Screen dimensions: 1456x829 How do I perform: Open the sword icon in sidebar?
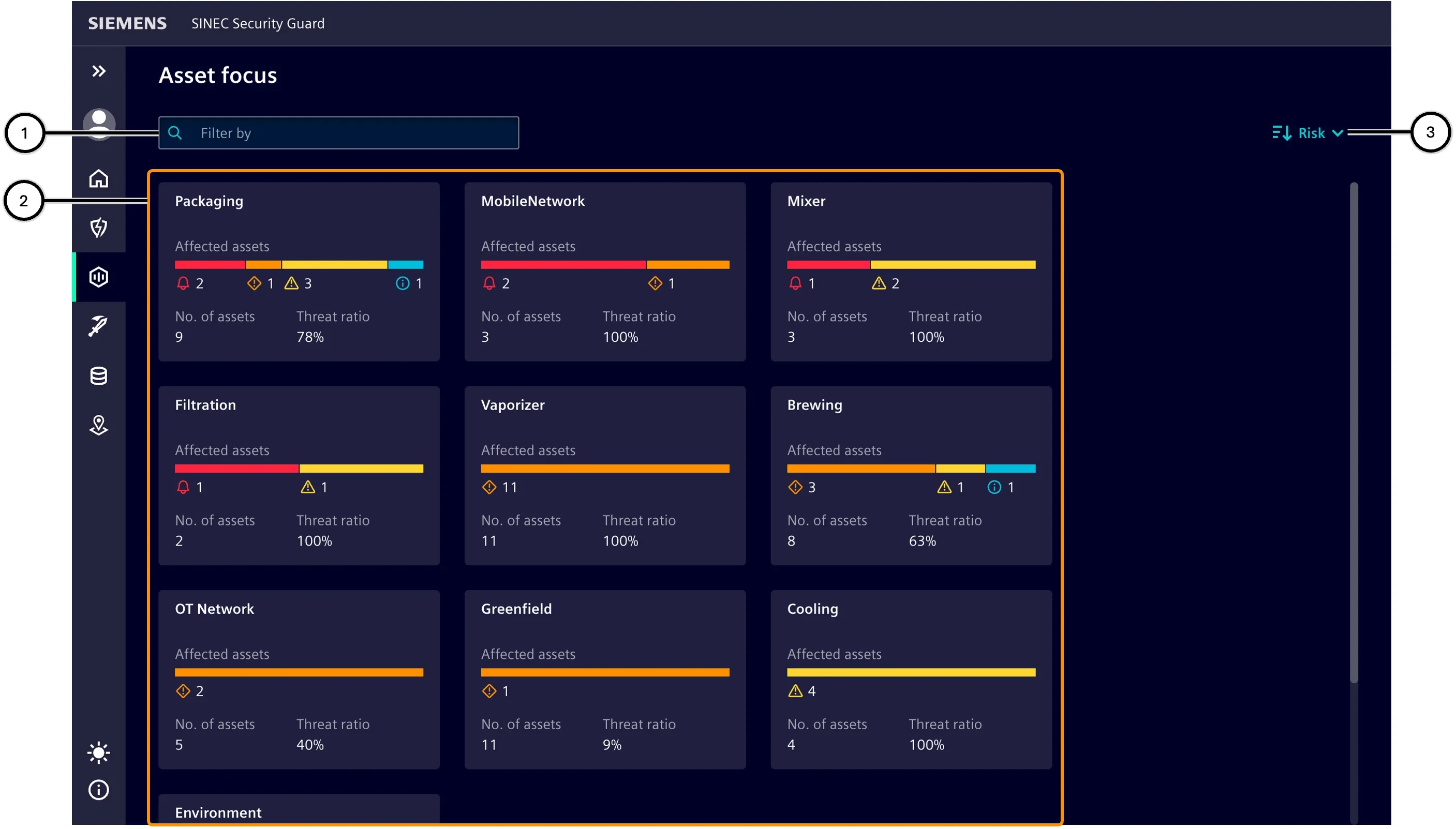click(x=98, y=326)
